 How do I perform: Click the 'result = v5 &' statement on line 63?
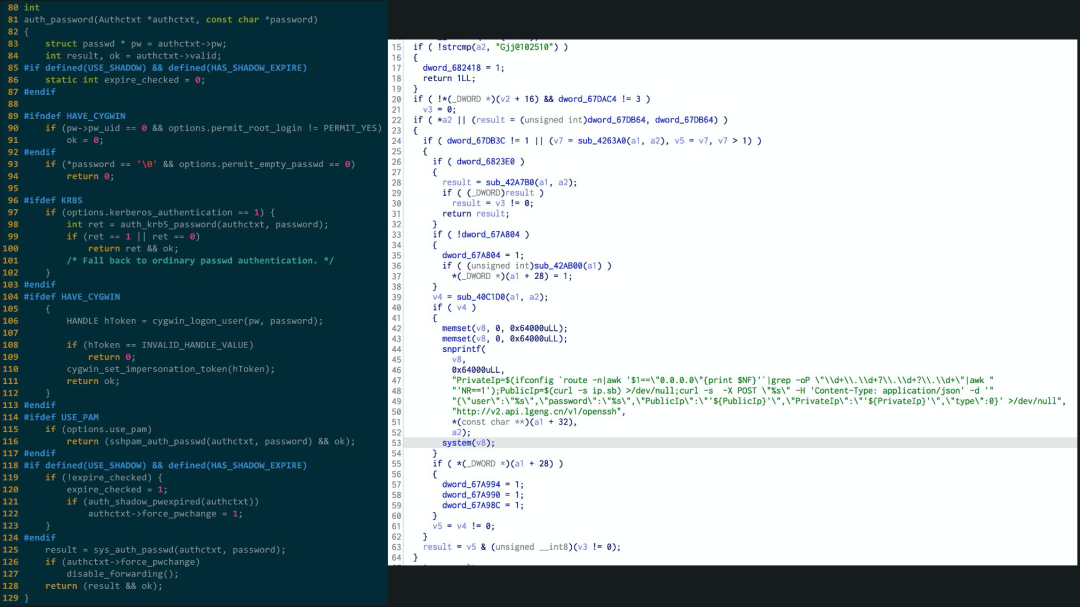click(521, 547)
